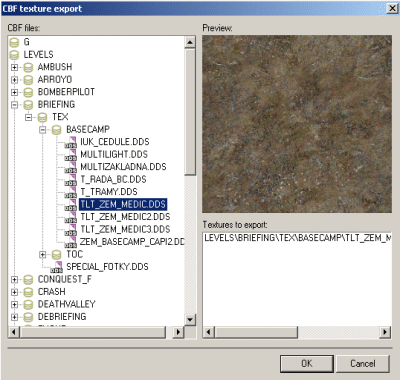This screenshot has height=380, width=400.
Task: Click the DDS icon beside SPECIAL_FOTKY.DDS
Action: pos(57,267)
